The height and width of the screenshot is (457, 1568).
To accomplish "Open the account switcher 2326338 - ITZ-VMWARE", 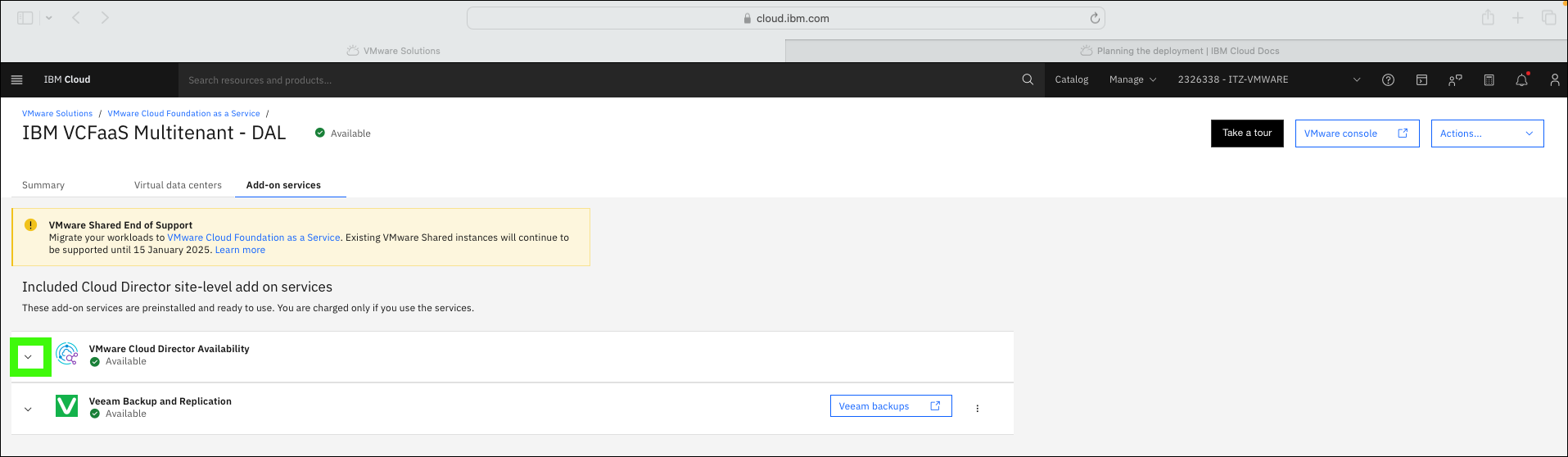I will click(x=1269, y=79).
